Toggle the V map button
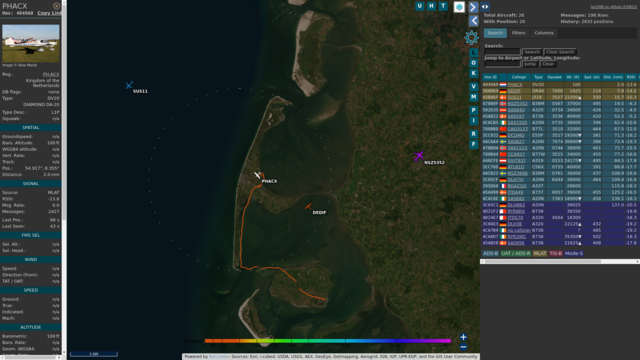Viewport: 640px width, 360px height. [473, 87]
